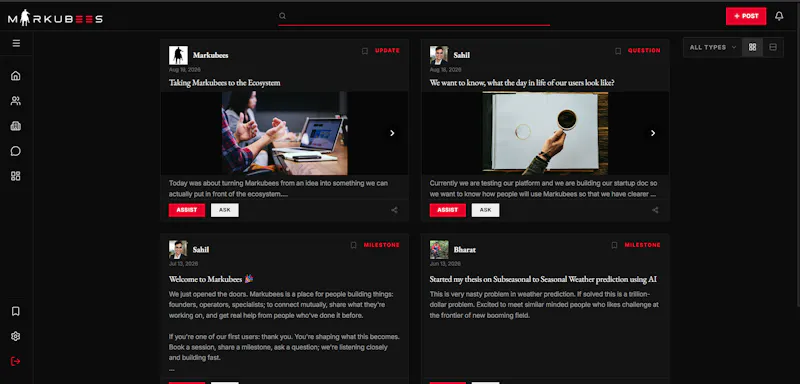Show next image in Sahil's question post
This screenshot has width=800, height=384.
coord(653,133)
